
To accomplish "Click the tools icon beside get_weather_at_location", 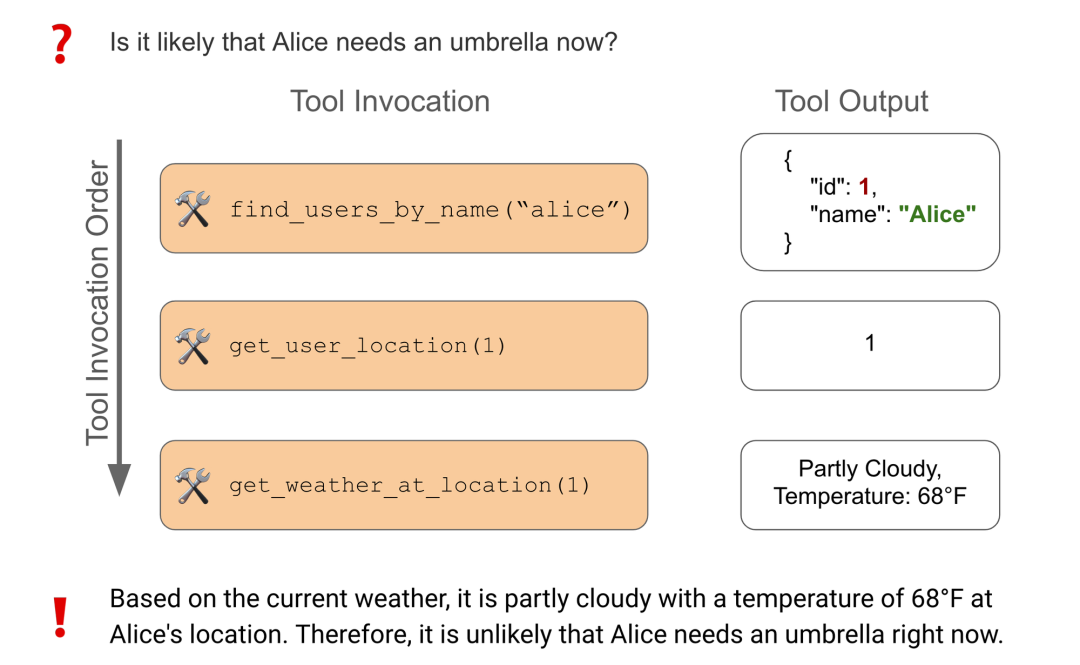I will 192,485.
